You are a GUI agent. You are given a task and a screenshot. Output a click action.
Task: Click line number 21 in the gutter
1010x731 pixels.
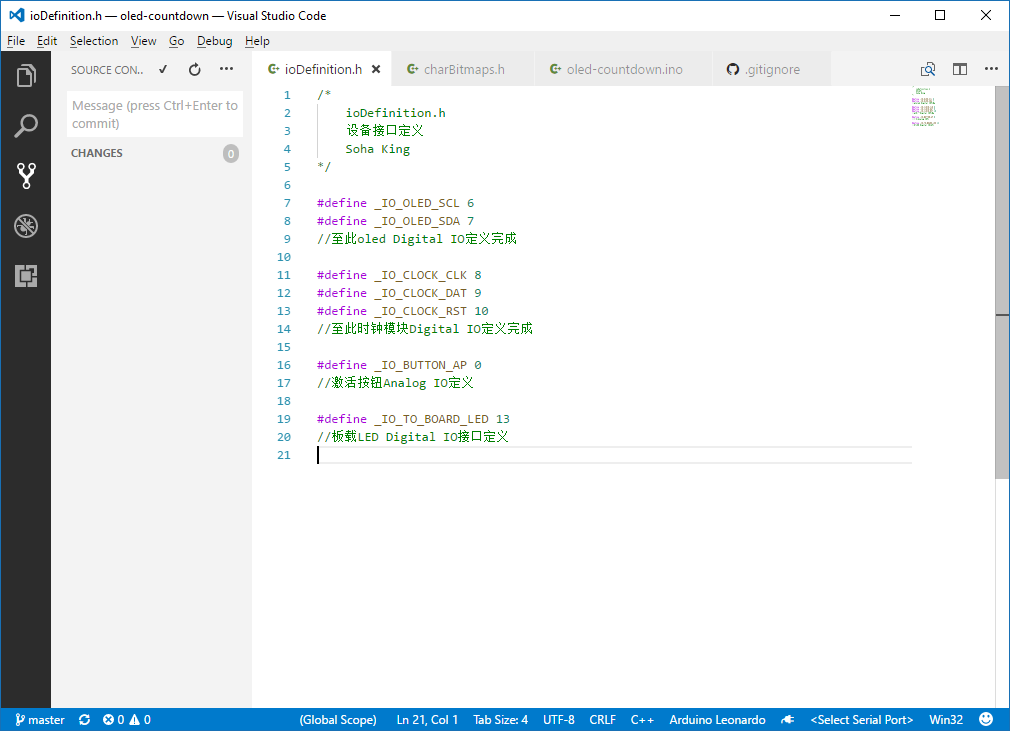click(283, 455)
